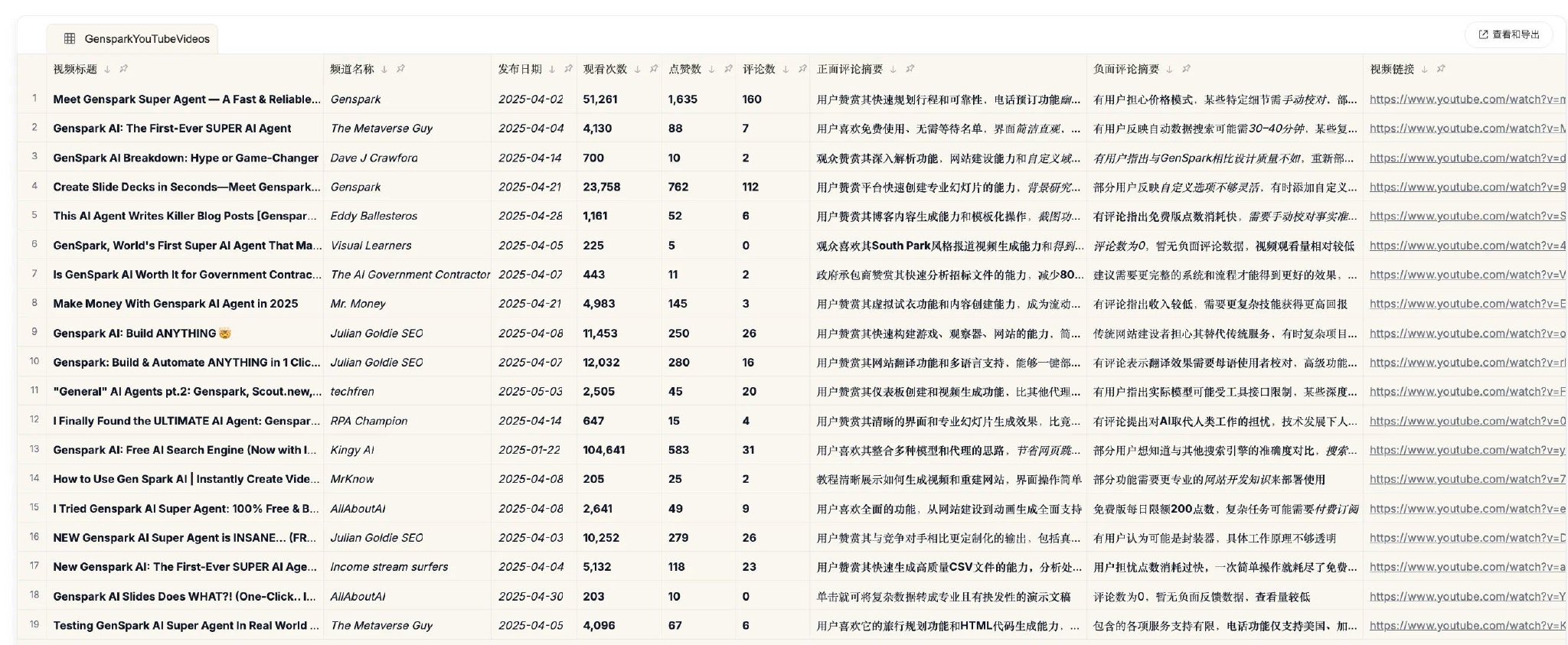Screen dimensions: 1568x645
Task: Click likes cell '762'
Action: coord(678,187)
